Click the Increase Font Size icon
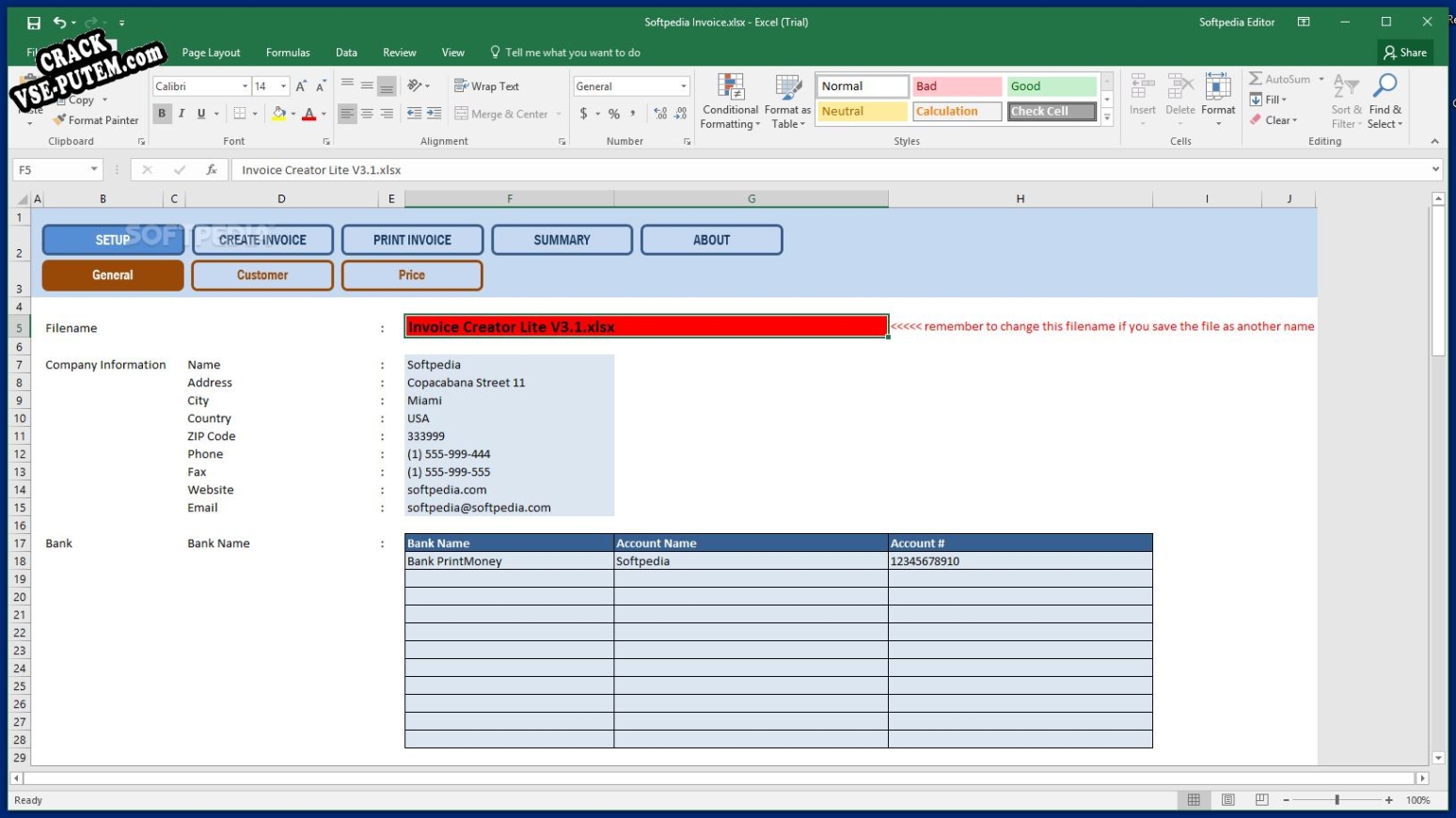Screen dimensions: 1456x818 point(301,87)
